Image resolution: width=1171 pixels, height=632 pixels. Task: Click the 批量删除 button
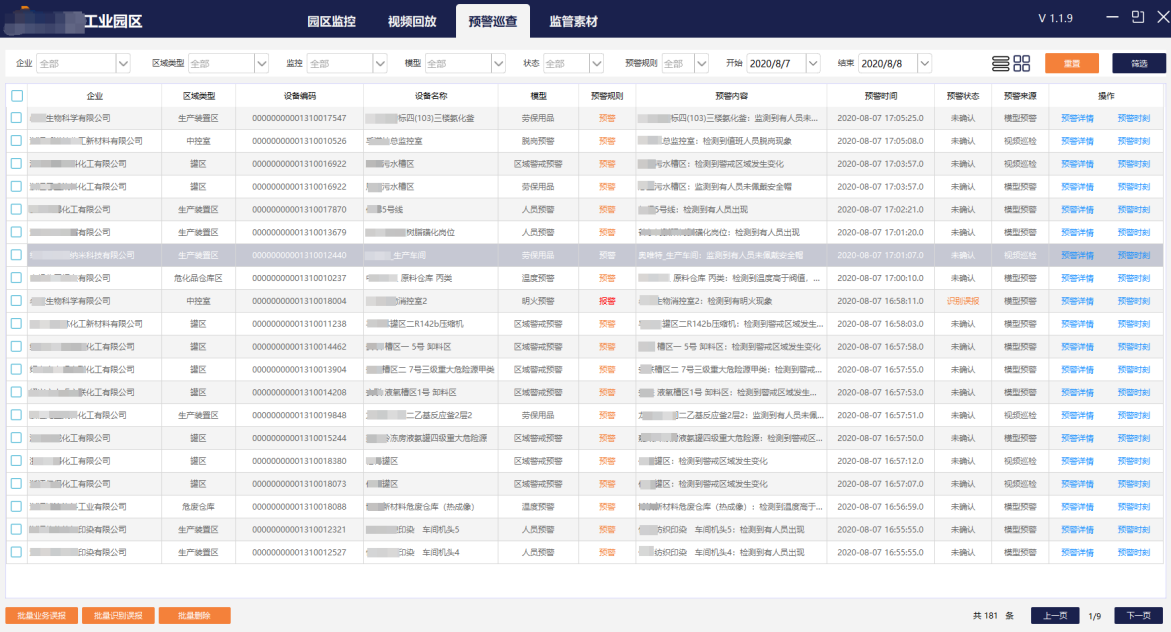[x=194, y=615]
